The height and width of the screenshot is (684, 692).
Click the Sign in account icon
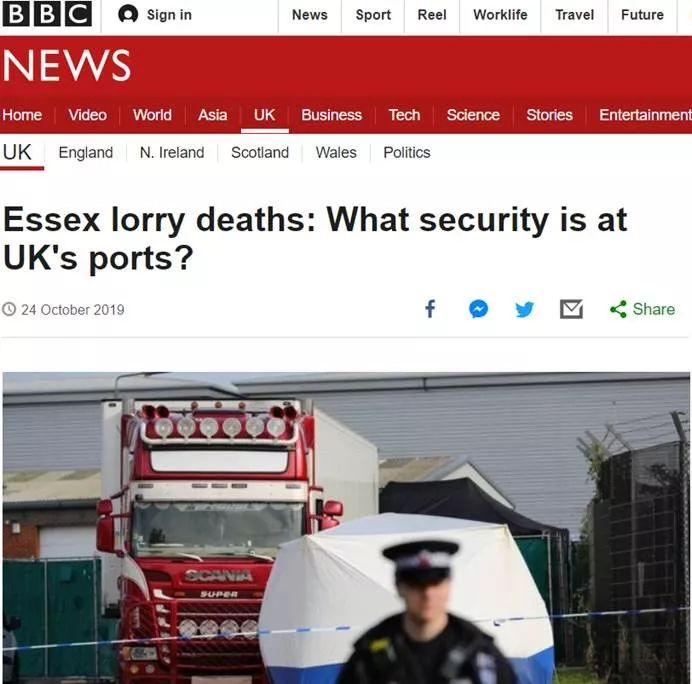(x=128, y=15)
